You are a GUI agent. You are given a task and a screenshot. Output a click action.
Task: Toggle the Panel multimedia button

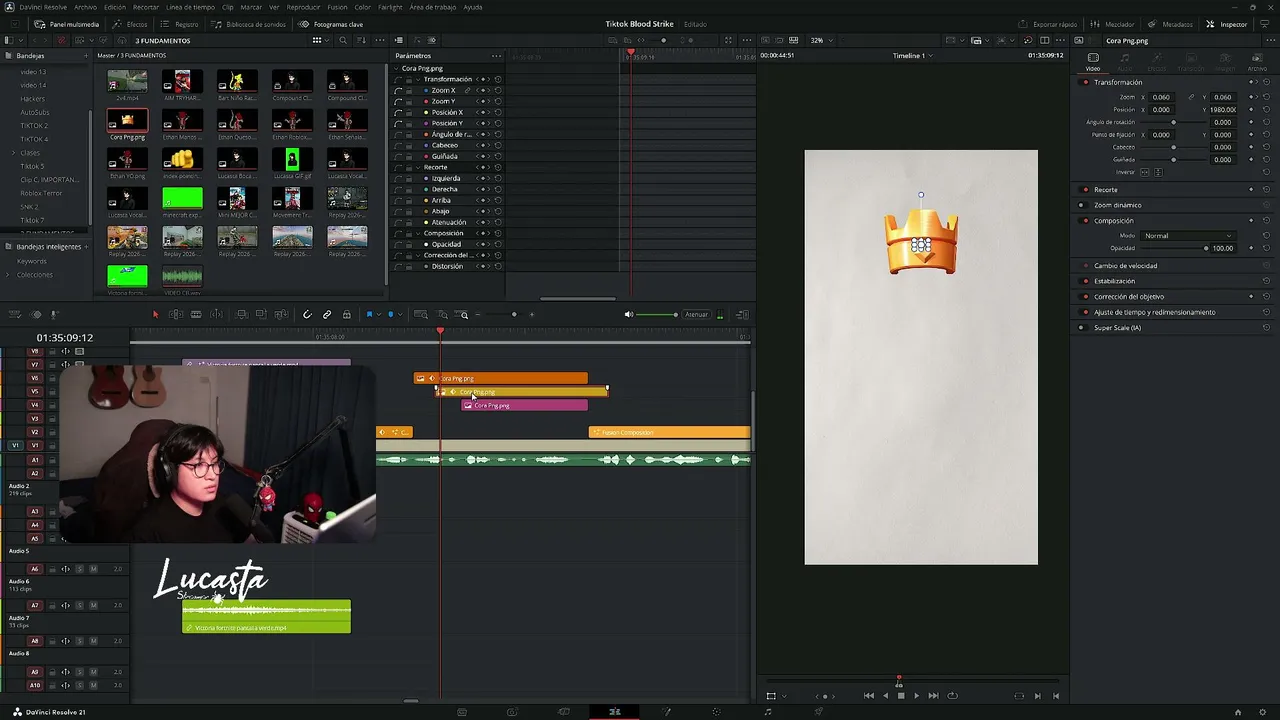click(x=67, y=24)
